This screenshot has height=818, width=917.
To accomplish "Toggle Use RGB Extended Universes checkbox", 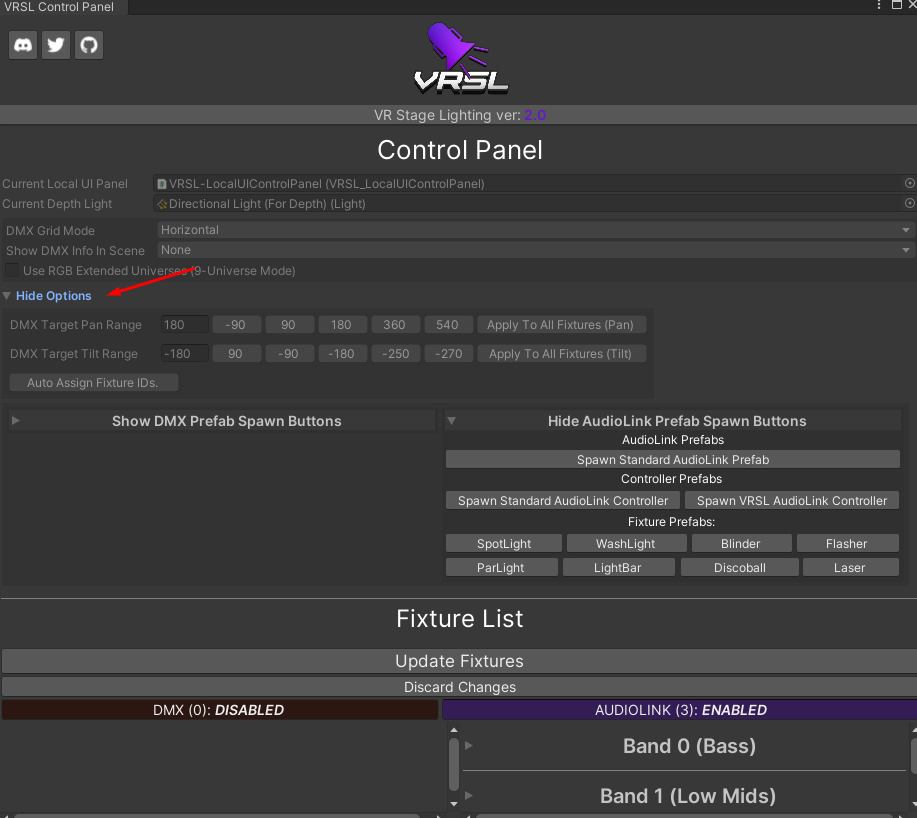I will tap(12, 270).
